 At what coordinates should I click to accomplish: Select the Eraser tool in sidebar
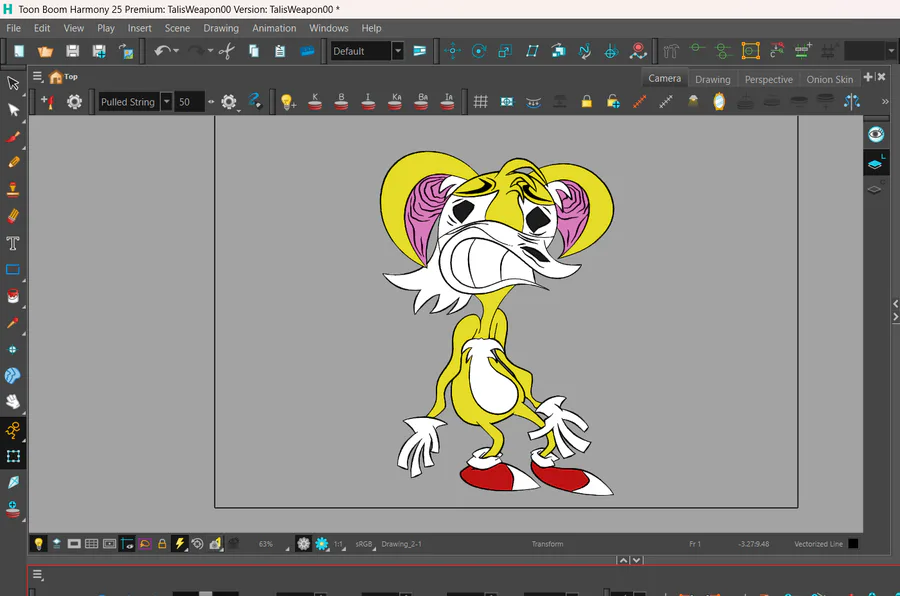pos(13,216)
